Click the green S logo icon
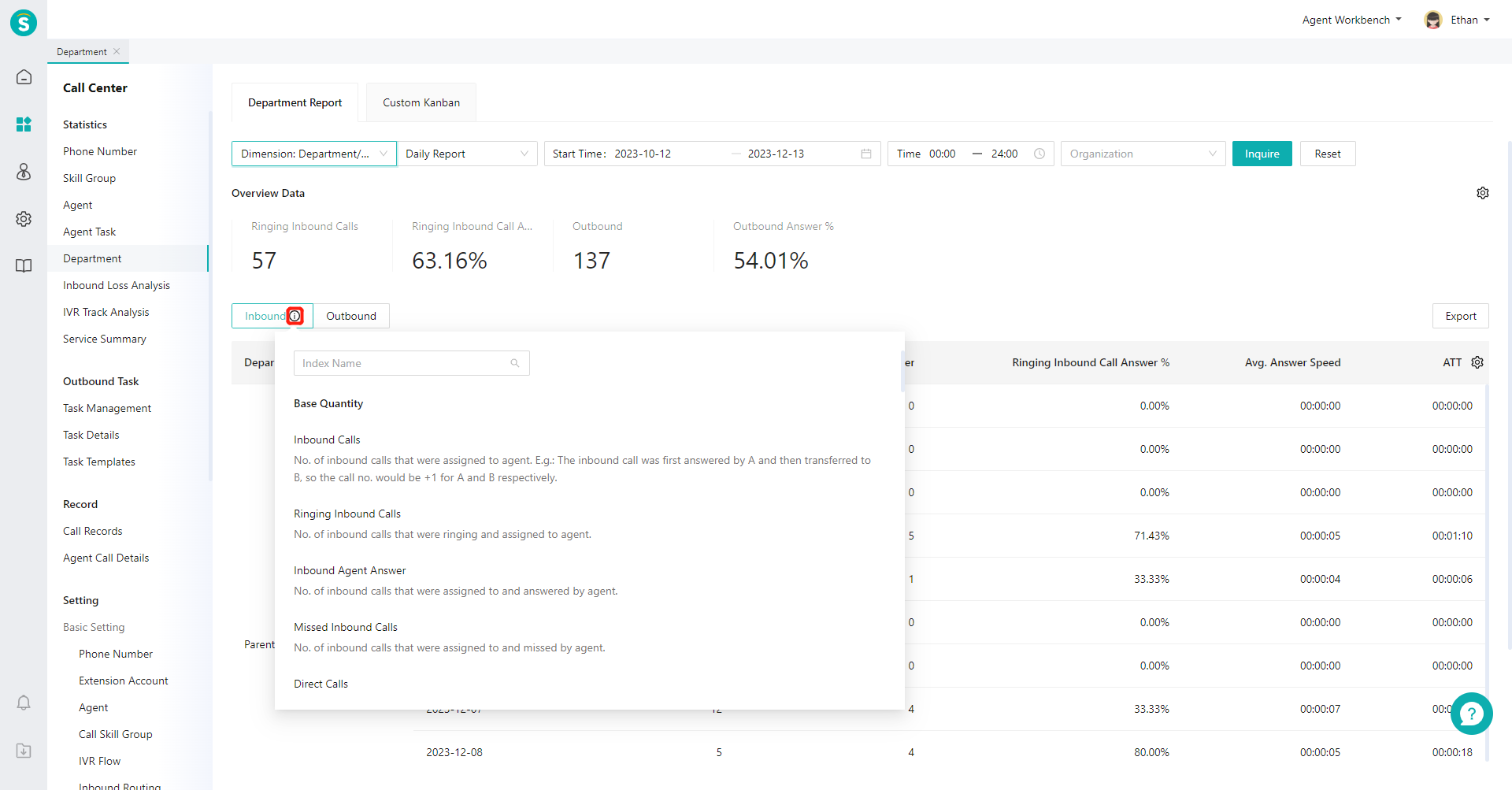The width and height of the screenshot is (1512, 790). [x=24, y=23]
